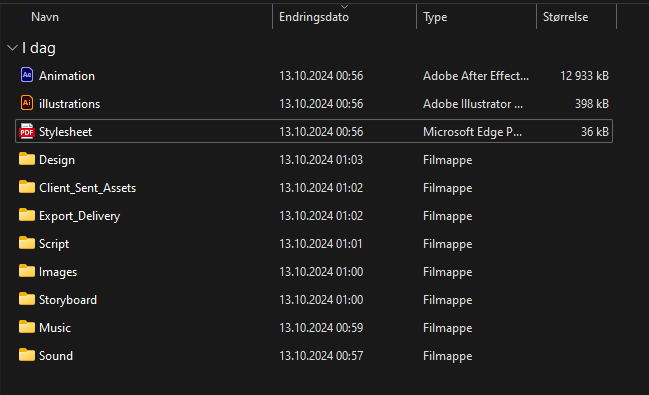Select the Images folder icon
This screenshot has width=649, height=395.
[27, 271]
